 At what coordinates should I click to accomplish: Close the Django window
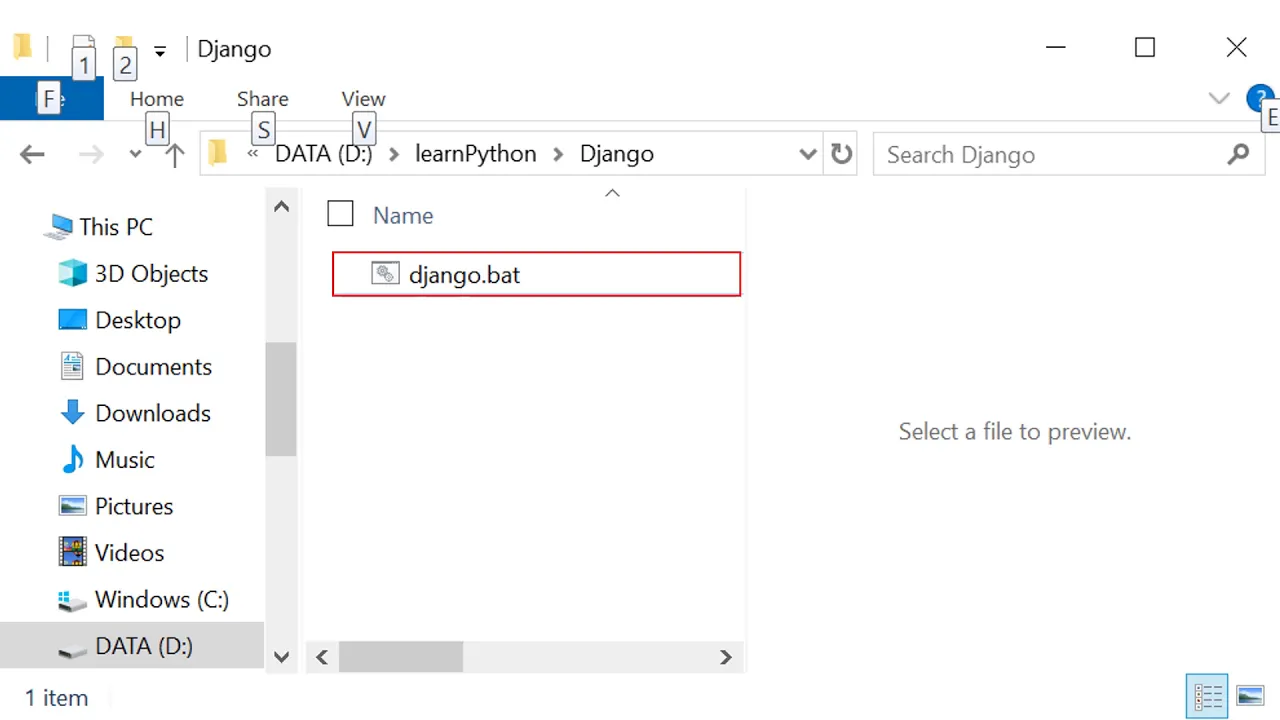click(1236, 47)
